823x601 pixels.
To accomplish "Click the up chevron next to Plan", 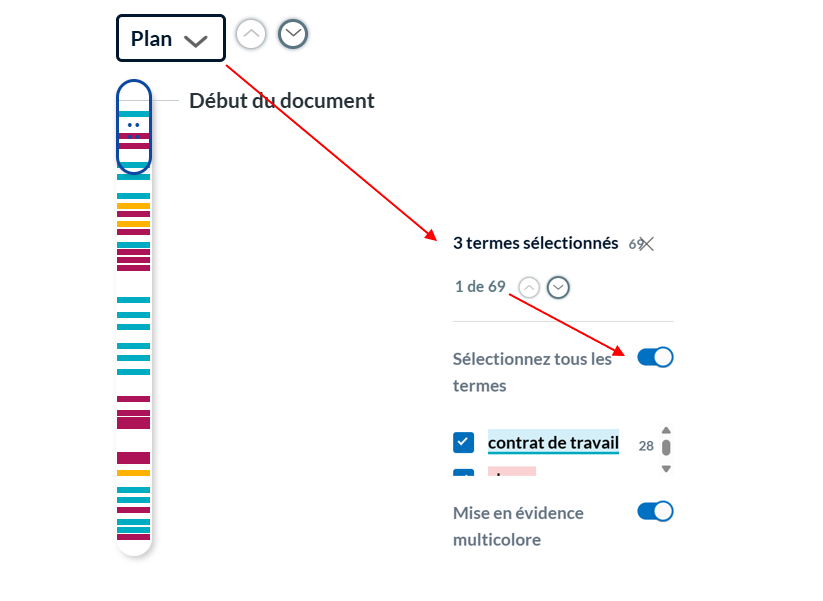I will point(251,34).
